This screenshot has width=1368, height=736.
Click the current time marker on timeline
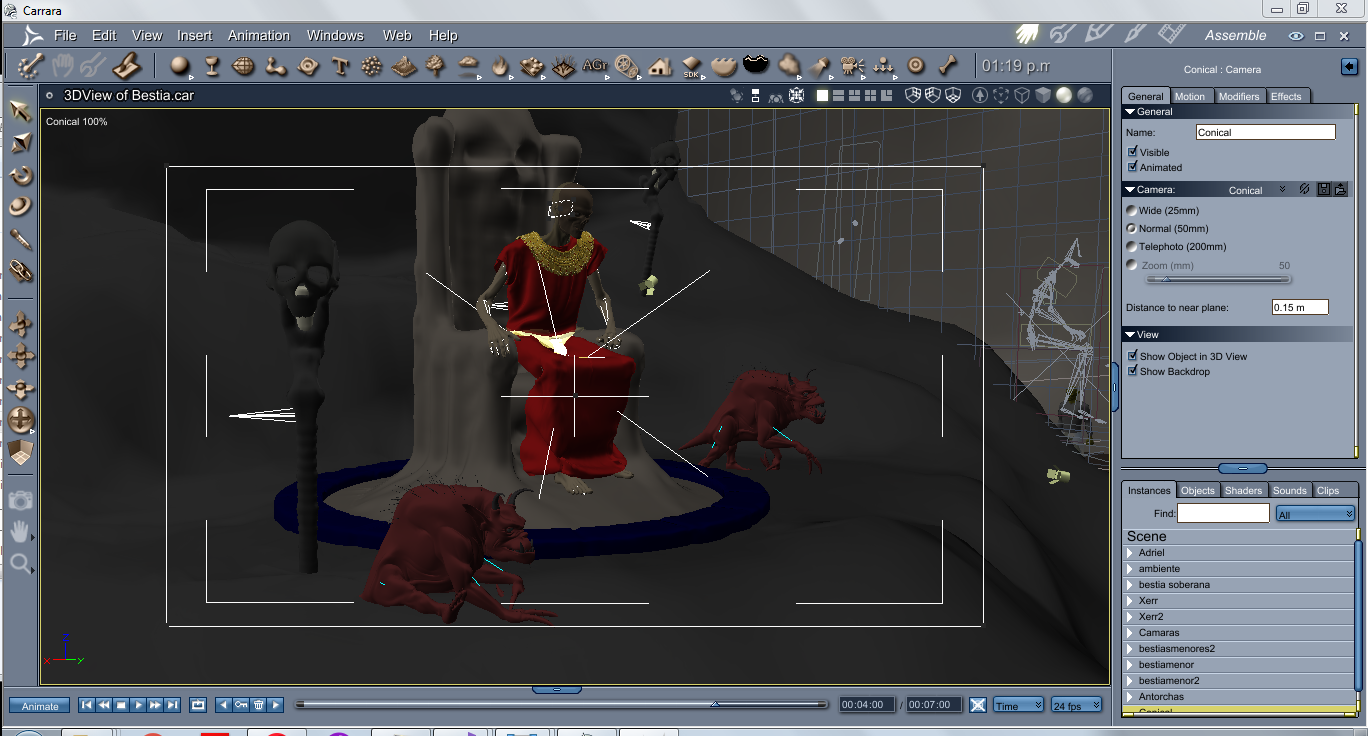coord(714,704)
